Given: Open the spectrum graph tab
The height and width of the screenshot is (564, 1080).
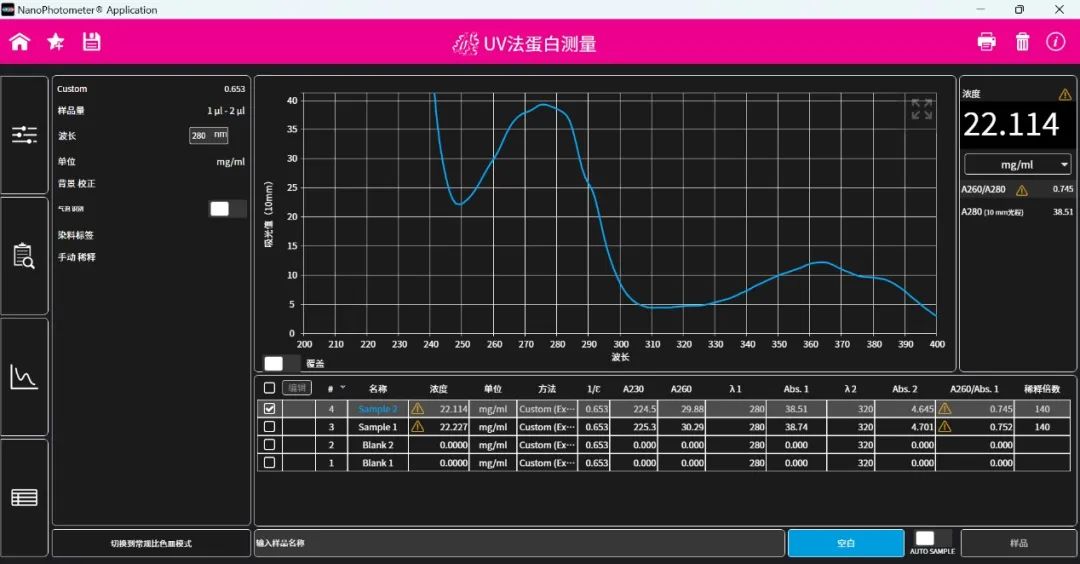Looking at the screenshot, I should tap(24, 377).
